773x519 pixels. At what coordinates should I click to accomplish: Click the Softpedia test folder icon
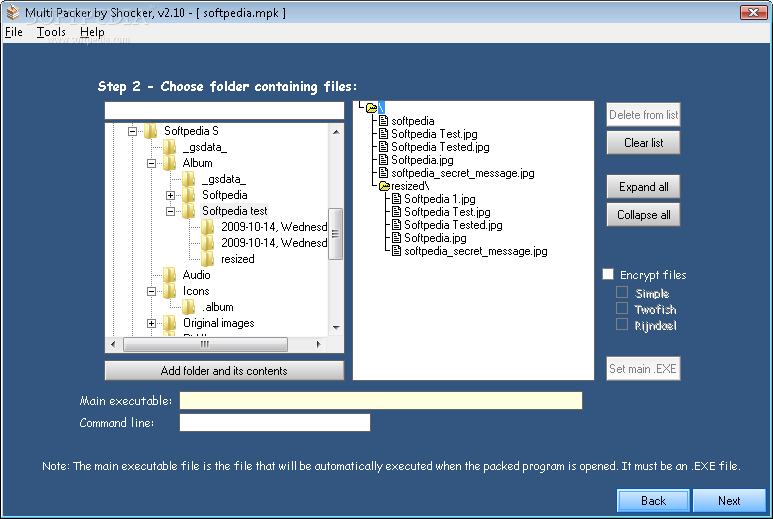(189, 211)
